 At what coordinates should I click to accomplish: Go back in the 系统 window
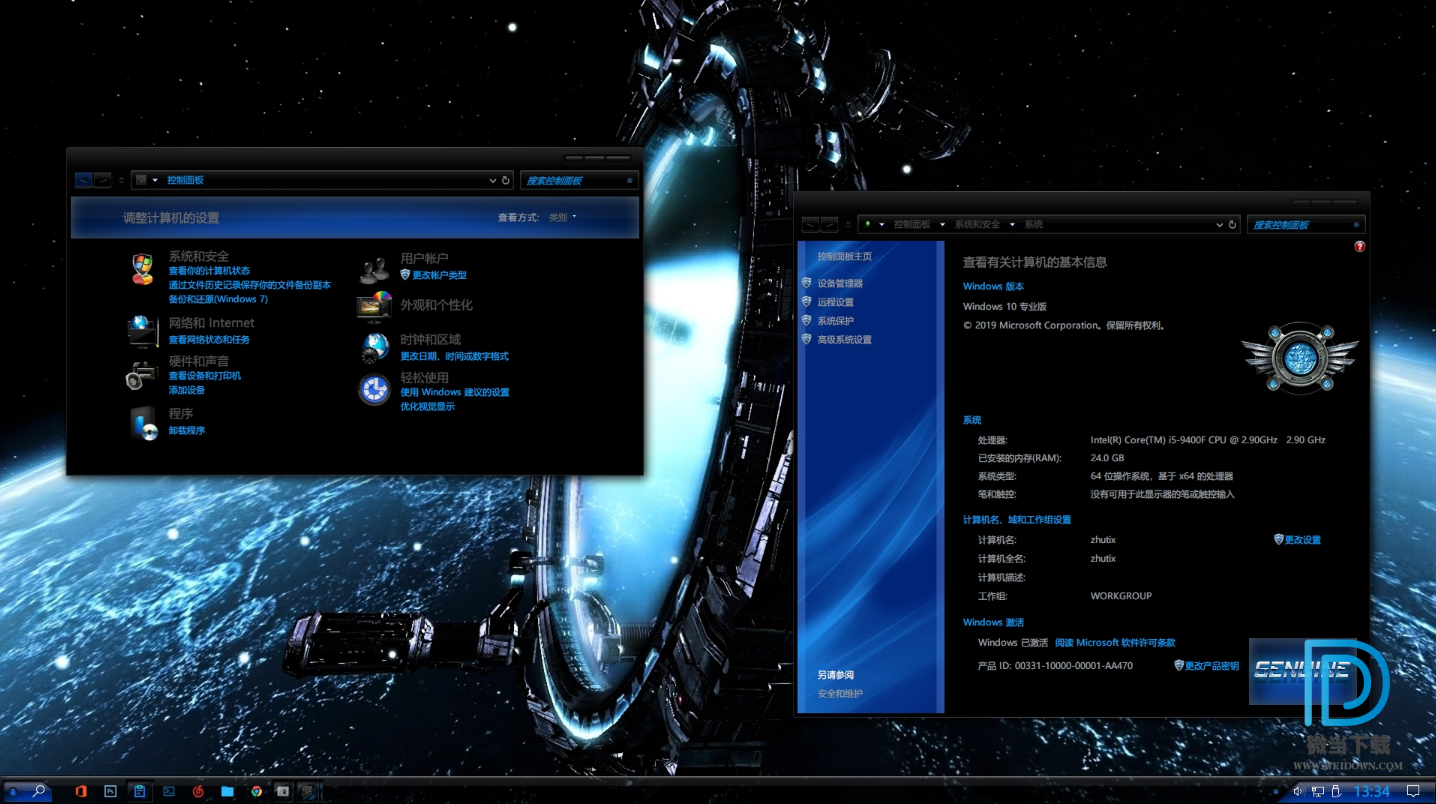811,224
